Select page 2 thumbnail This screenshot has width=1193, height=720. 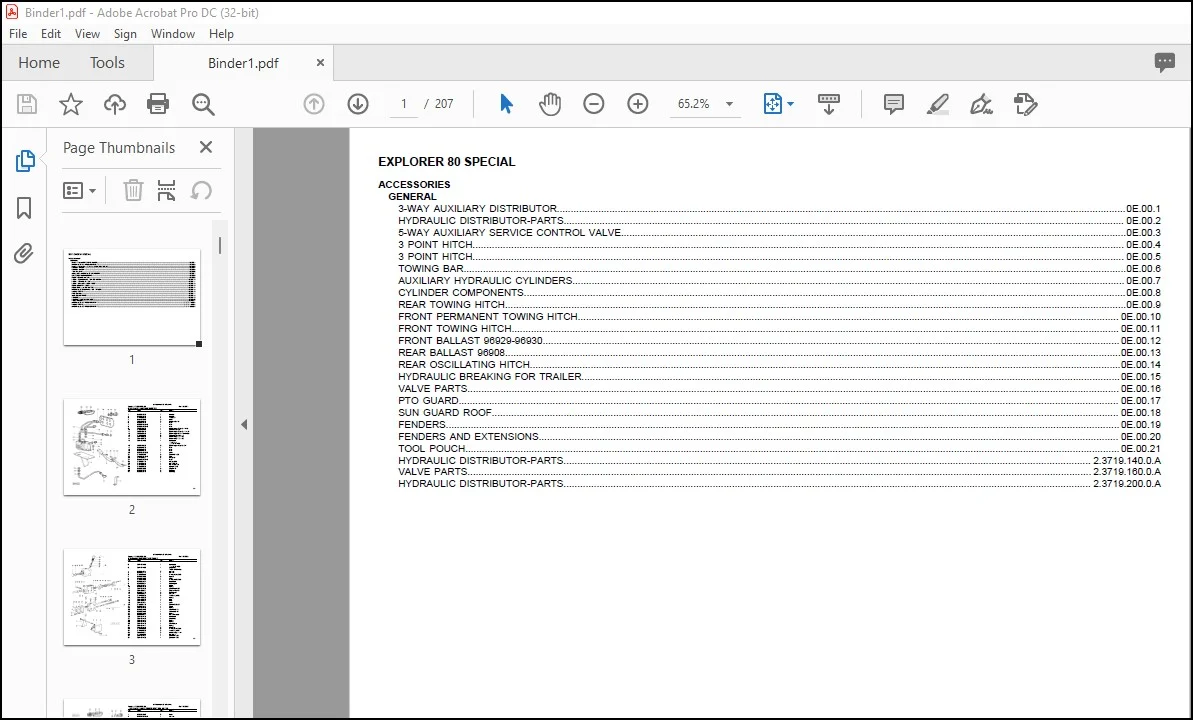(x=132, y=447)
